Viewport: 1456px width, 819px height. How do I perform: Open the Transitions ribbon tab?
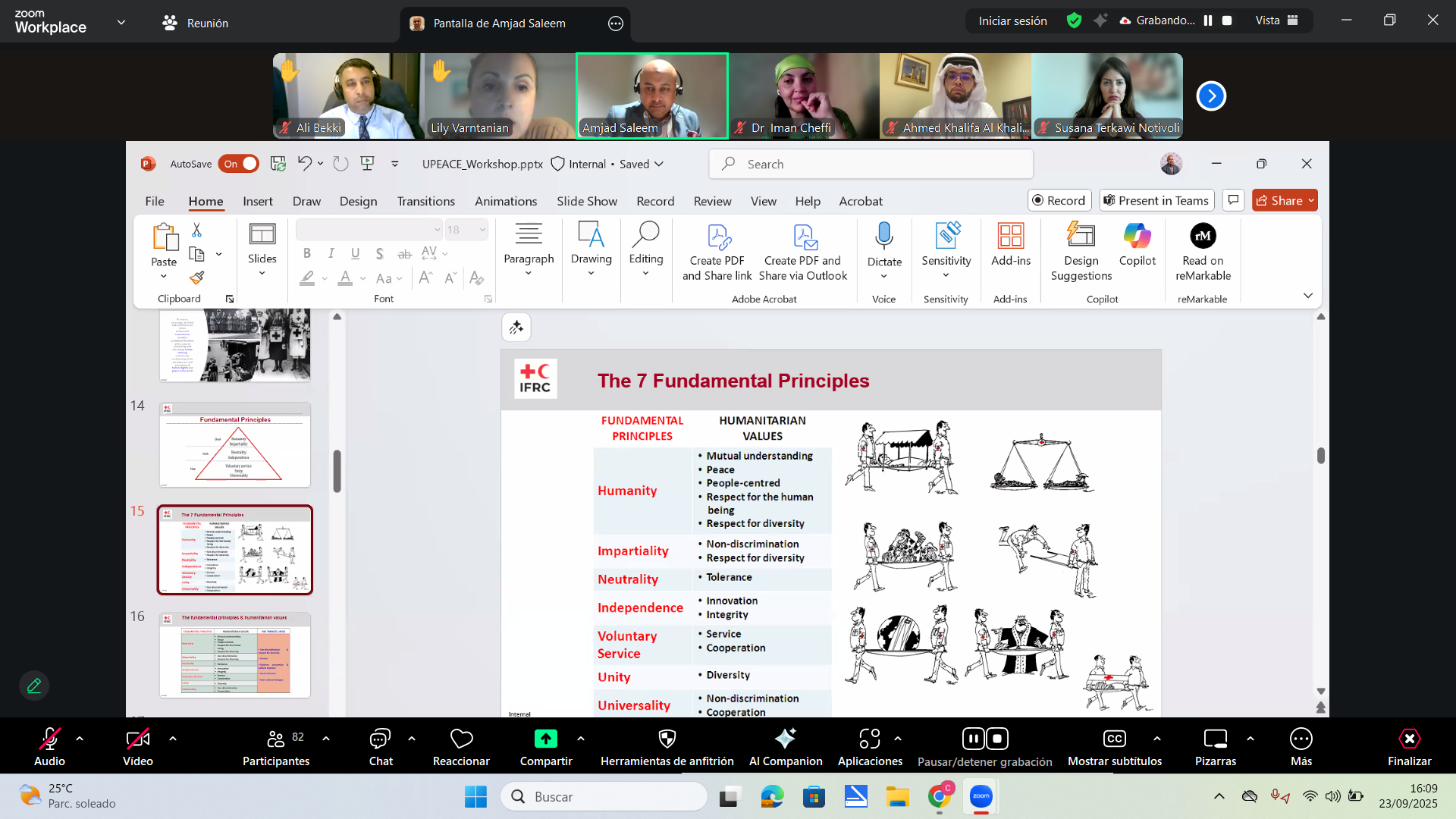(425, 201)
